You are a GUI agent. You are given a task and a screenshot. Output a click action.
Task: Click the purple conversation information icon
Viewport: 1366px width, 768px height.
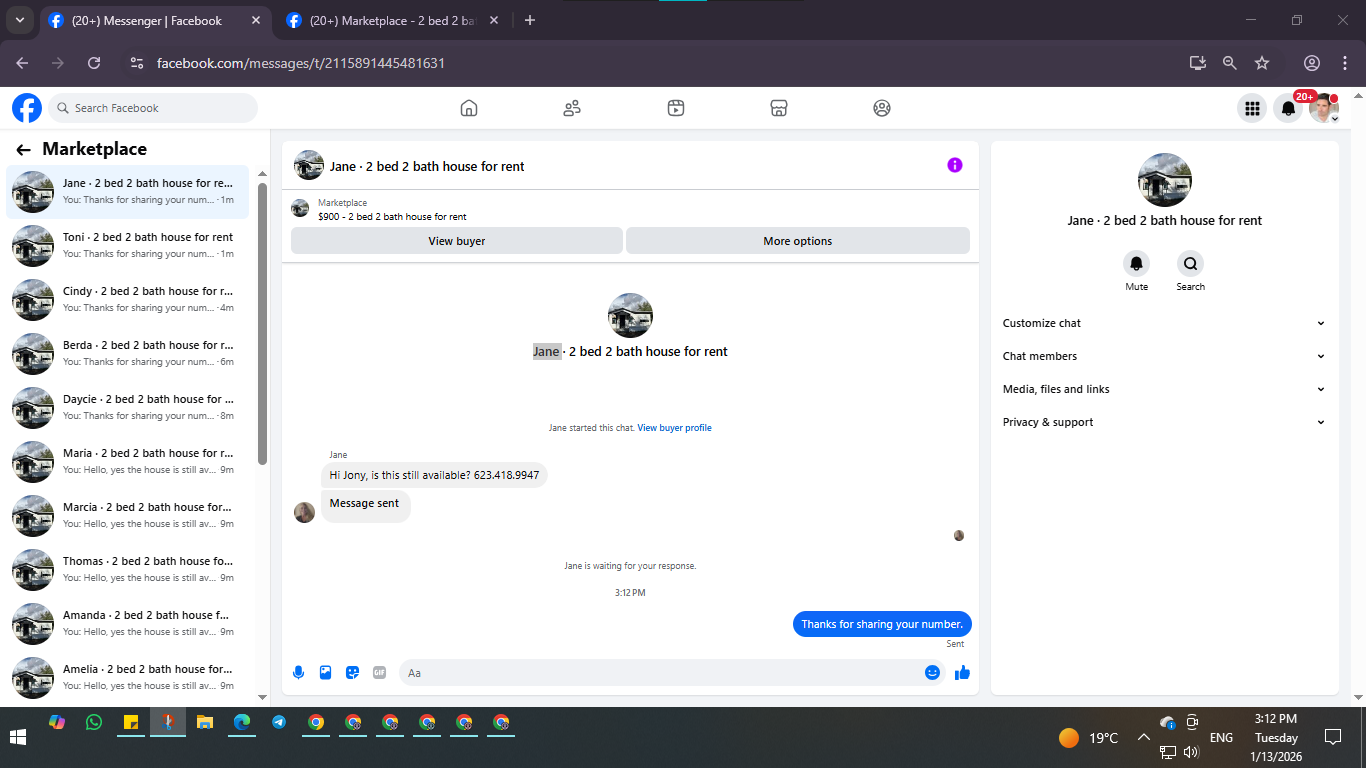tap(955, 165)
